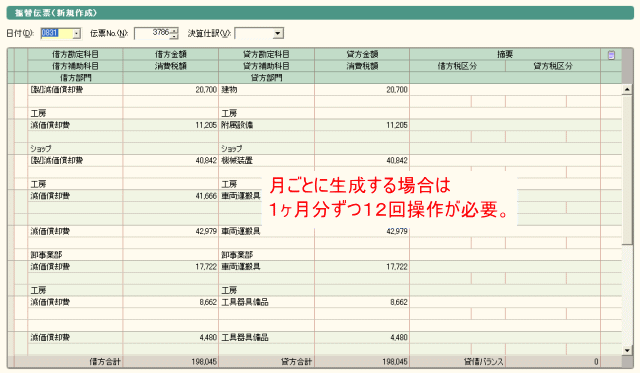
Task: Click the 借方金額 column header
Action: pos(171,54)
